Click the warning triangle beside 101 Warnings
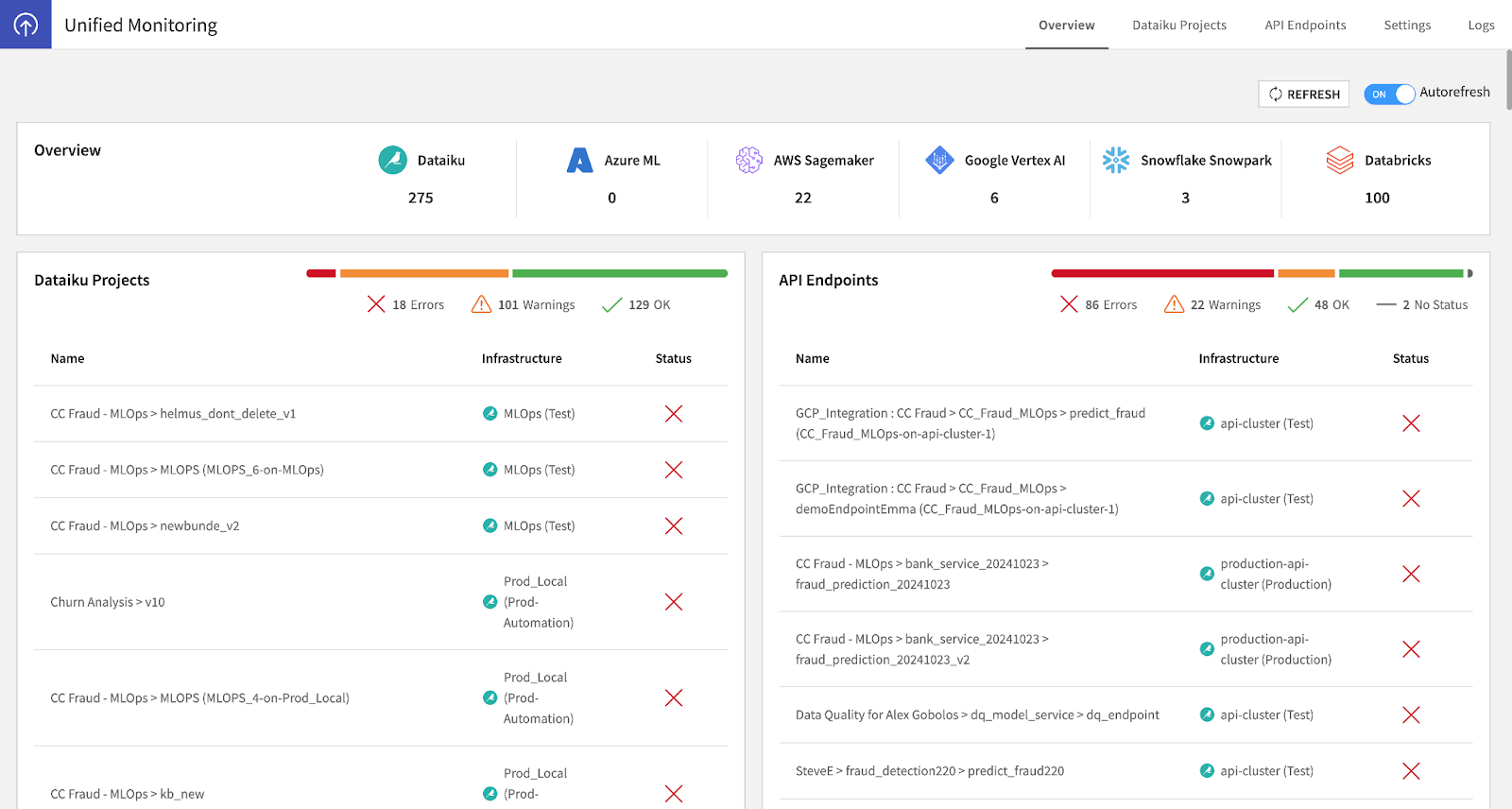The width and height of the screenshot is (1512, 809). (x=481, y=304)
